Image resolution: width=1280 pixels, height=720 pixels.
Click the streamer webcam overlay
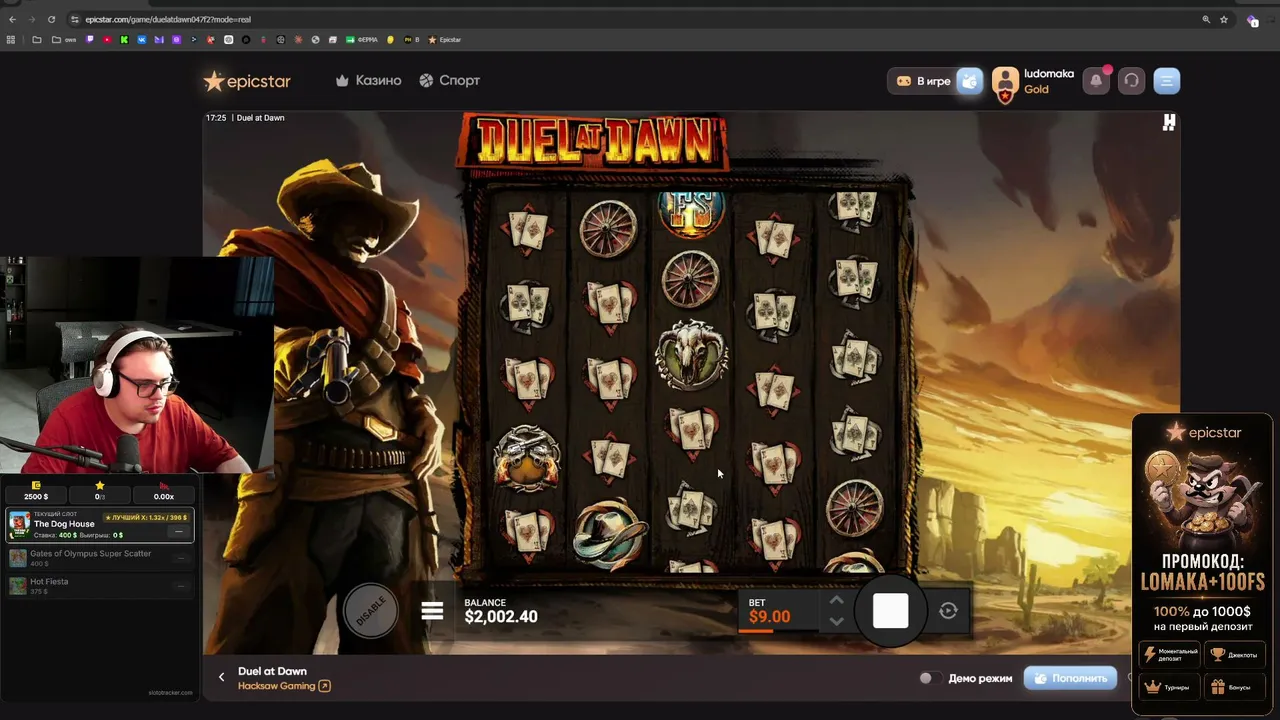point(137,365)
